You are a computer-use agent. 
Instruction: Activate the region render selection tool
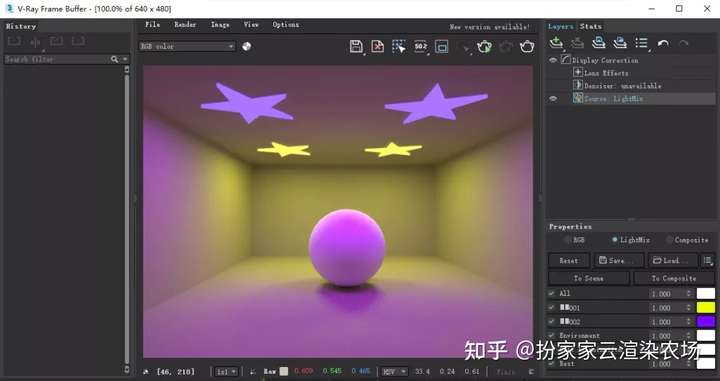click(x=399, y=46)
